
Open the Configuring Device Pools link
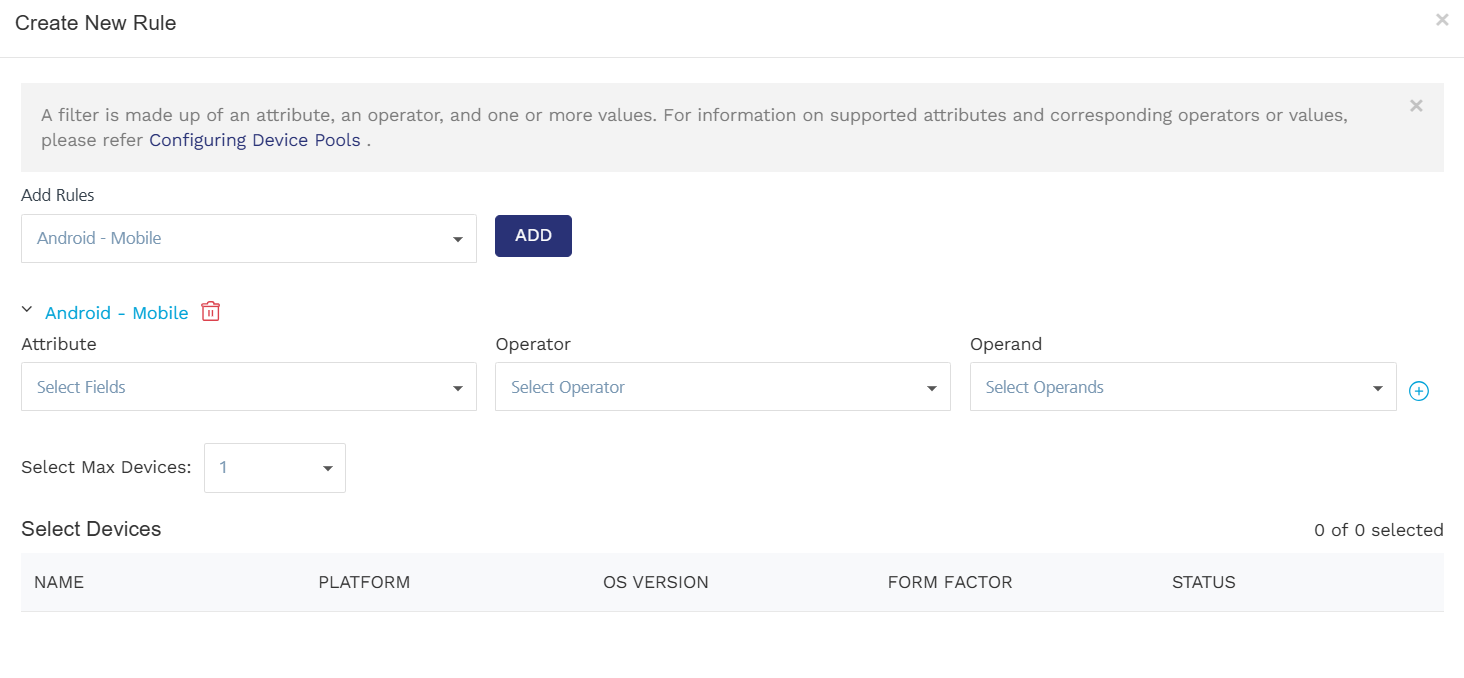(x=255, y=140)
